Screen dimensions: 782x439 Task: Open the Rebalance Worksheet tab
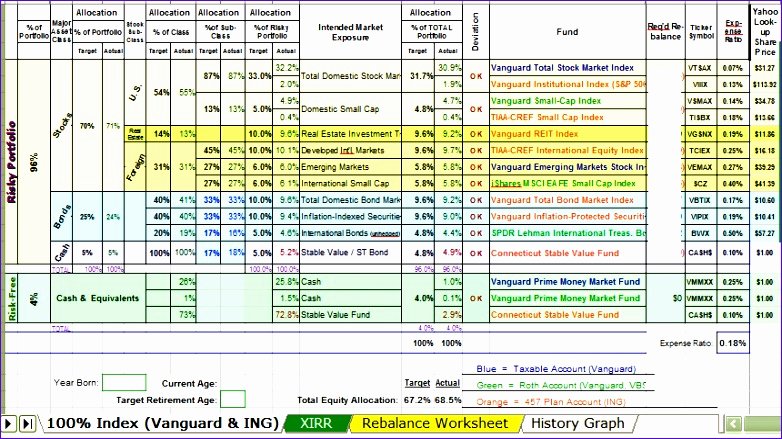(435, 424)
